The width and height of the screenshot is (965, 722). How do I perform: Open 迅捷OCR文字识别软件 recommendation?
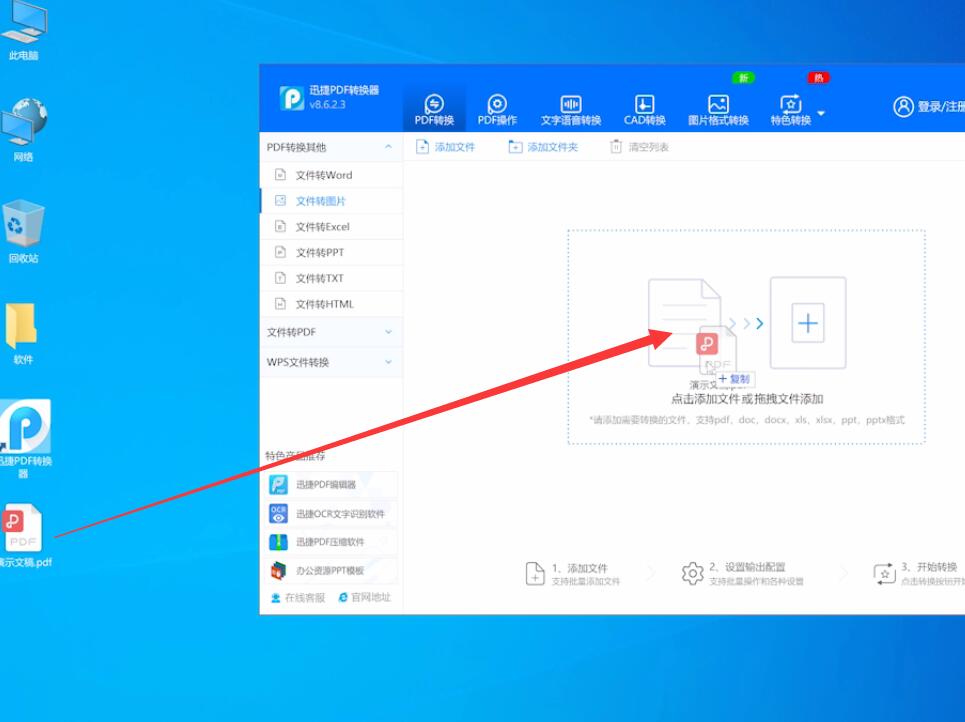332,513
